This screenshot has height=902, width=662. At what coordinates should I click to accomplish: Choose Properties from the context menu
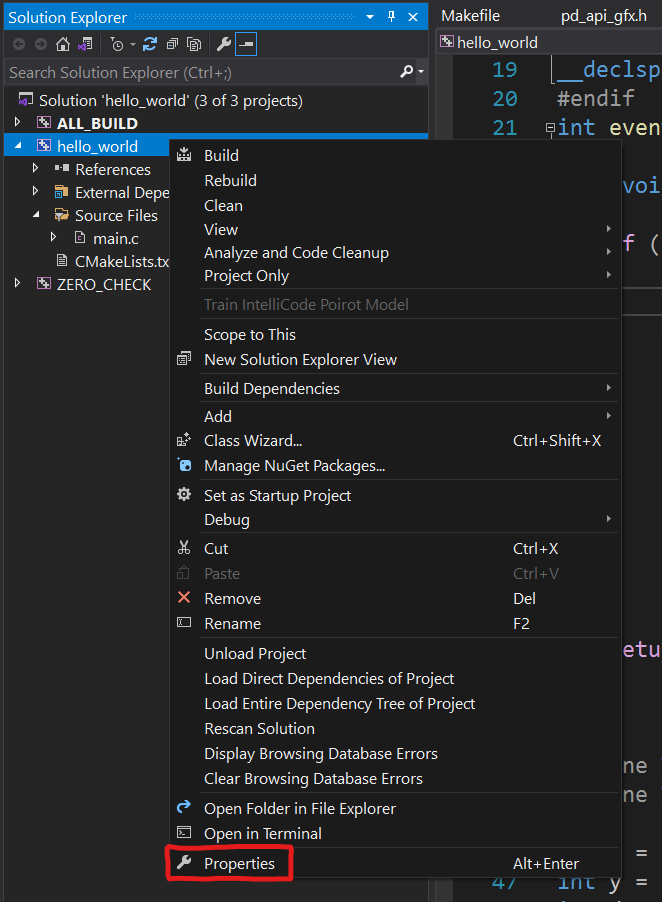point(395,863)
